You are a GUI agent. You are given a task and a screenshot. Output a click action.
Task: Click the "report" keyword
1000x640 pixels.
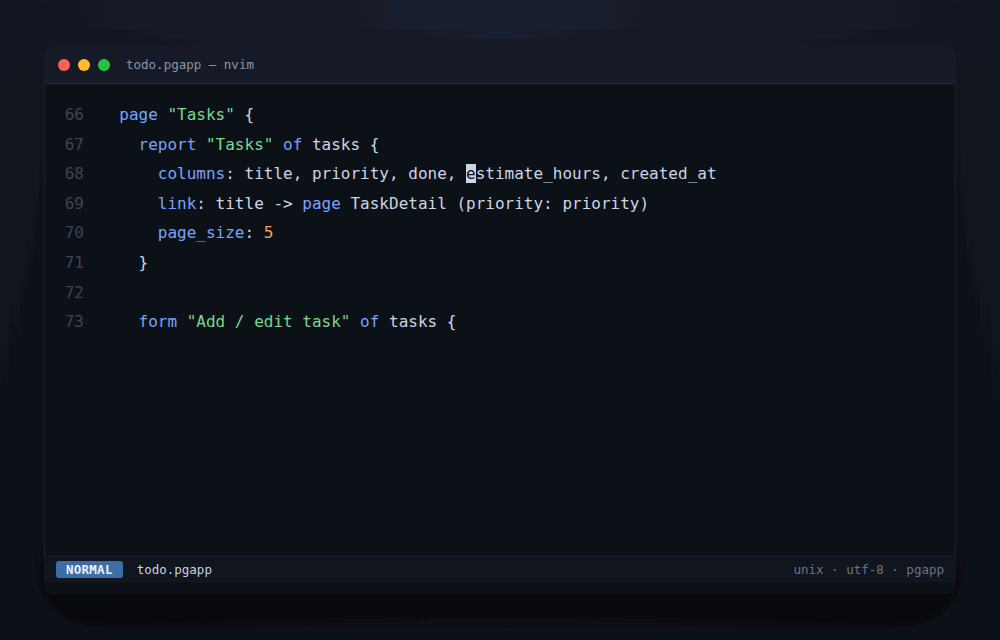coord(167,145)
